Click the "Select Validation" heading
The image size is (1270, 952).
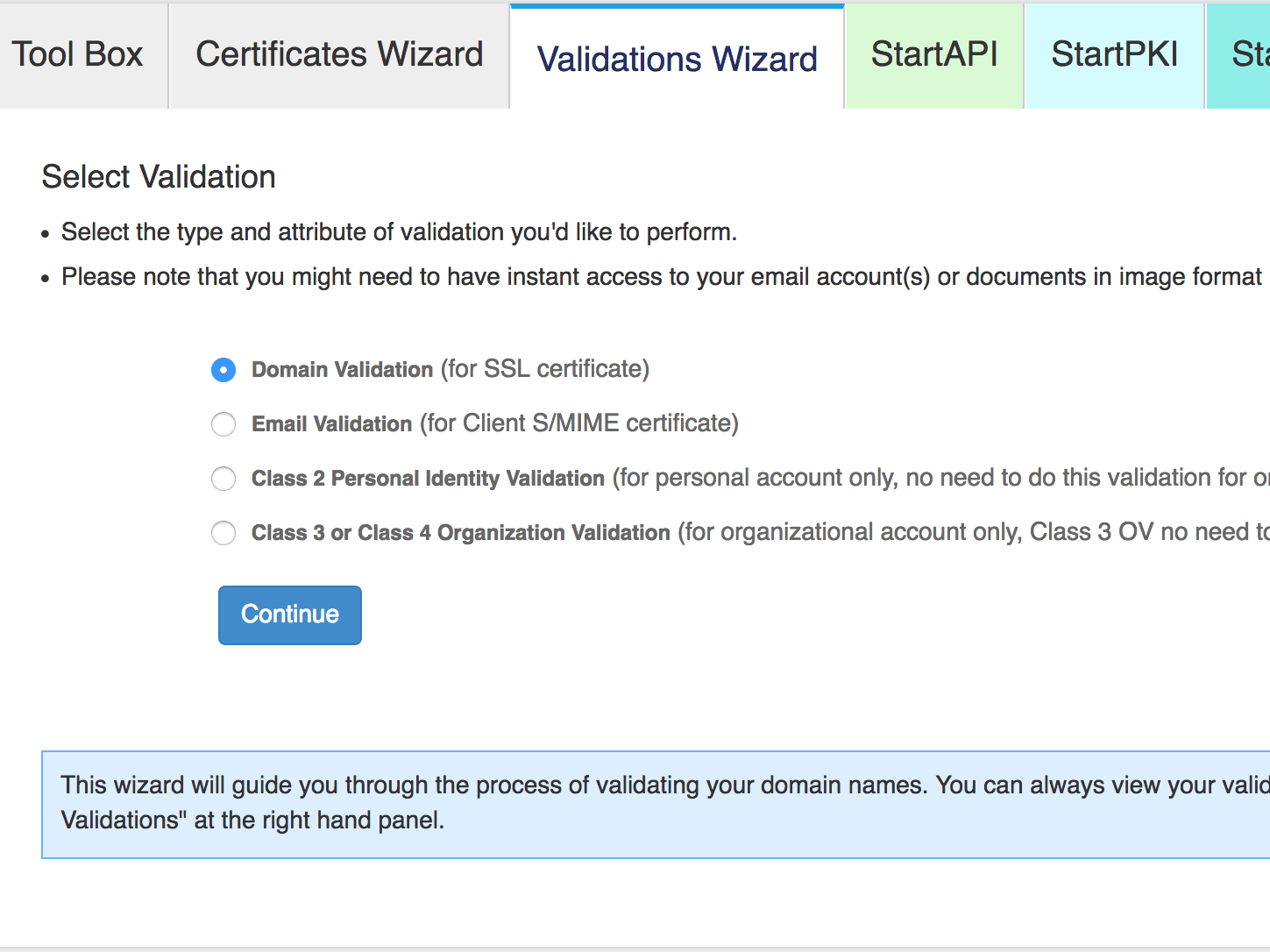[159, 177]
